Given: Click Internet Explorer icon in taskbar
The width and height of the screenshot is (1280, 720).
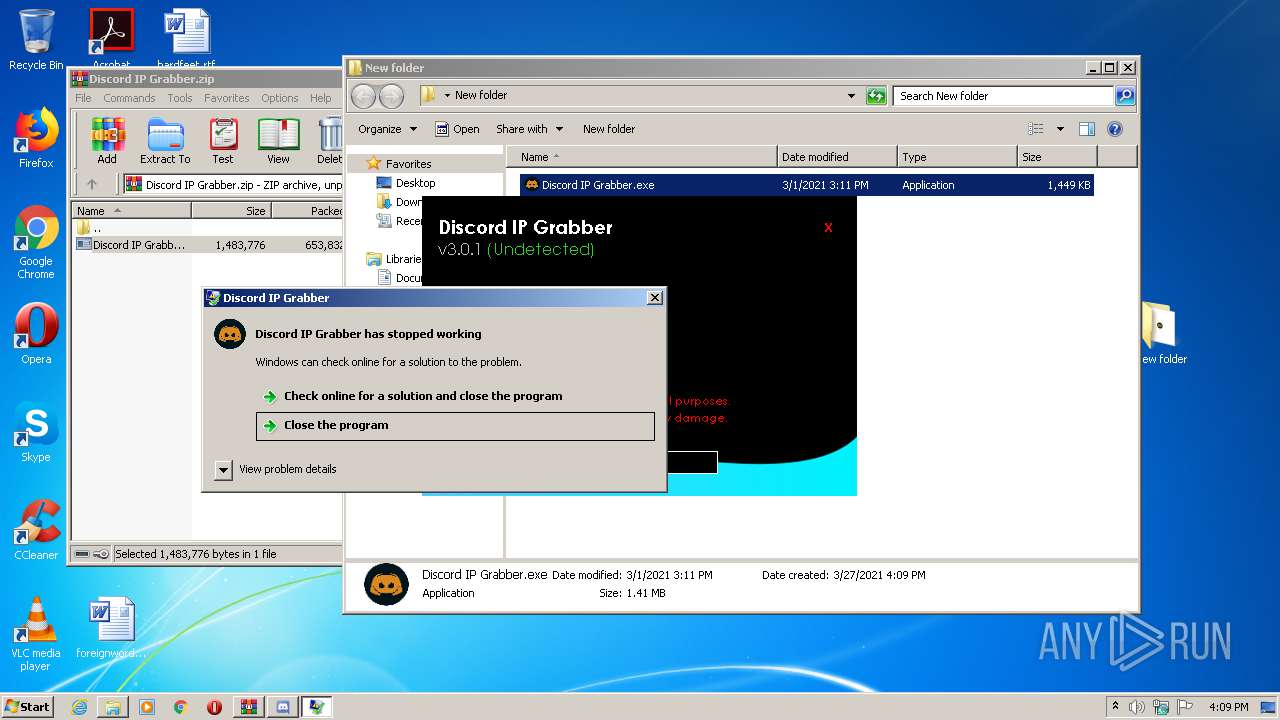Looking at the screenshot, I should 79,707.
